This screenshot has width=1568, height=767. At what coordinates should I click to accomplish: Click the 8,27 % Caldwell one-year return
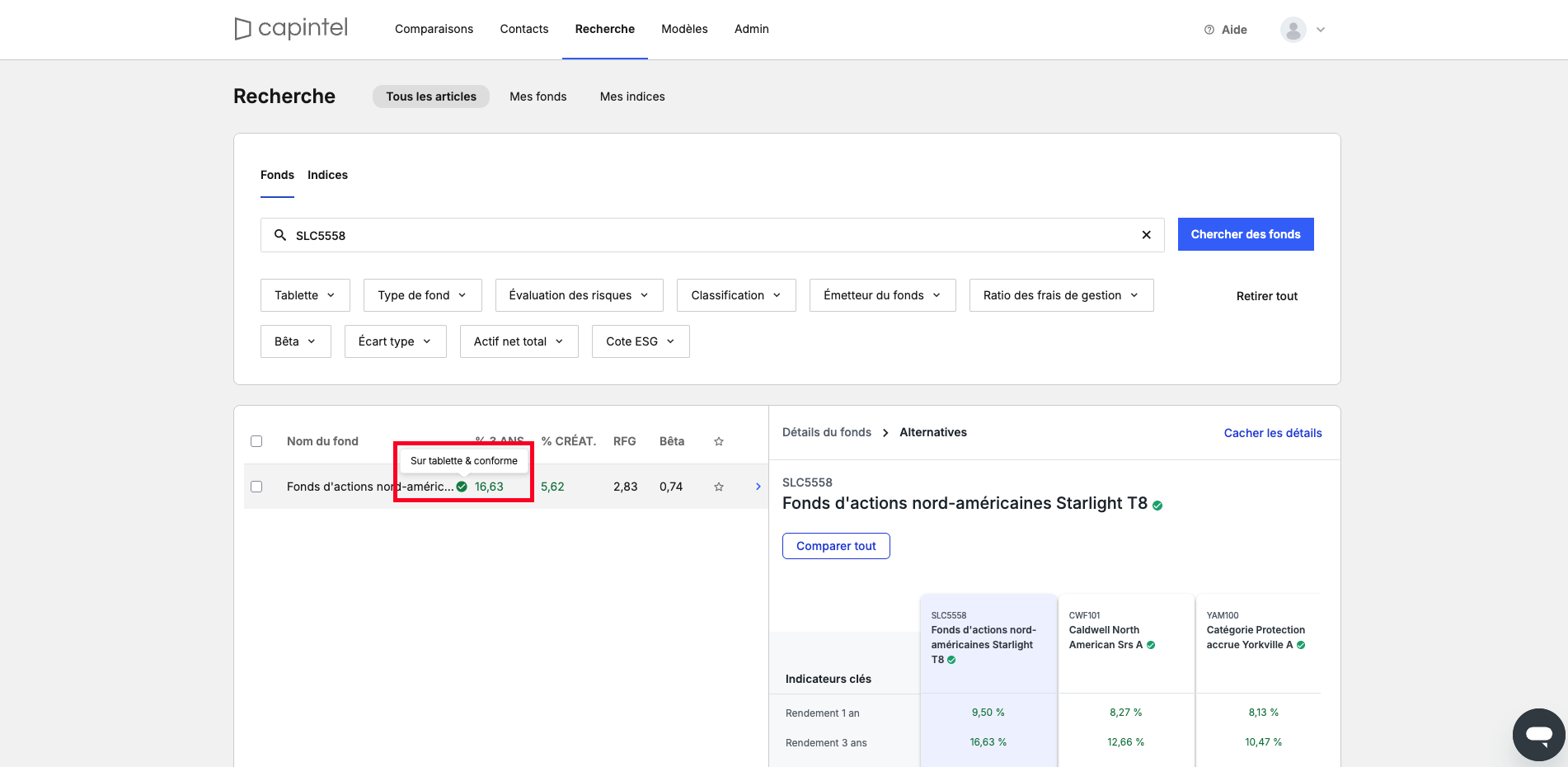[x=1126, y=713]
